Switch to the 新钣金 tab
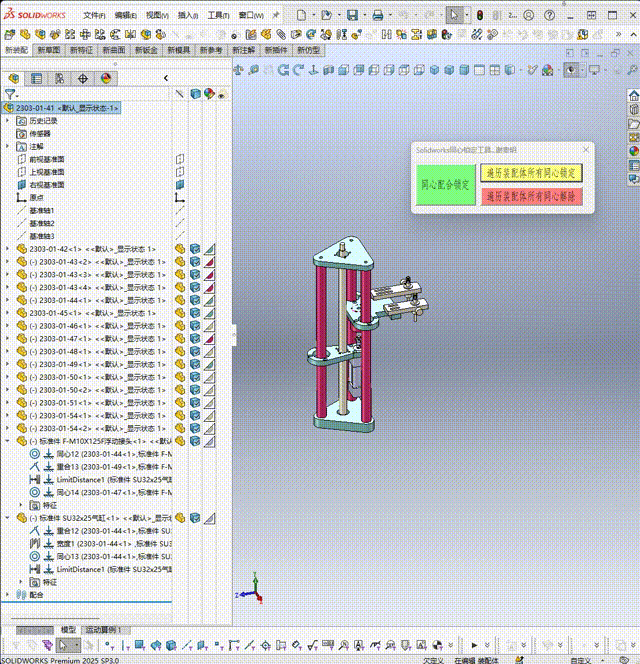Image resolution: width=640 pixels, height=664 pixels. coord(146,50)
